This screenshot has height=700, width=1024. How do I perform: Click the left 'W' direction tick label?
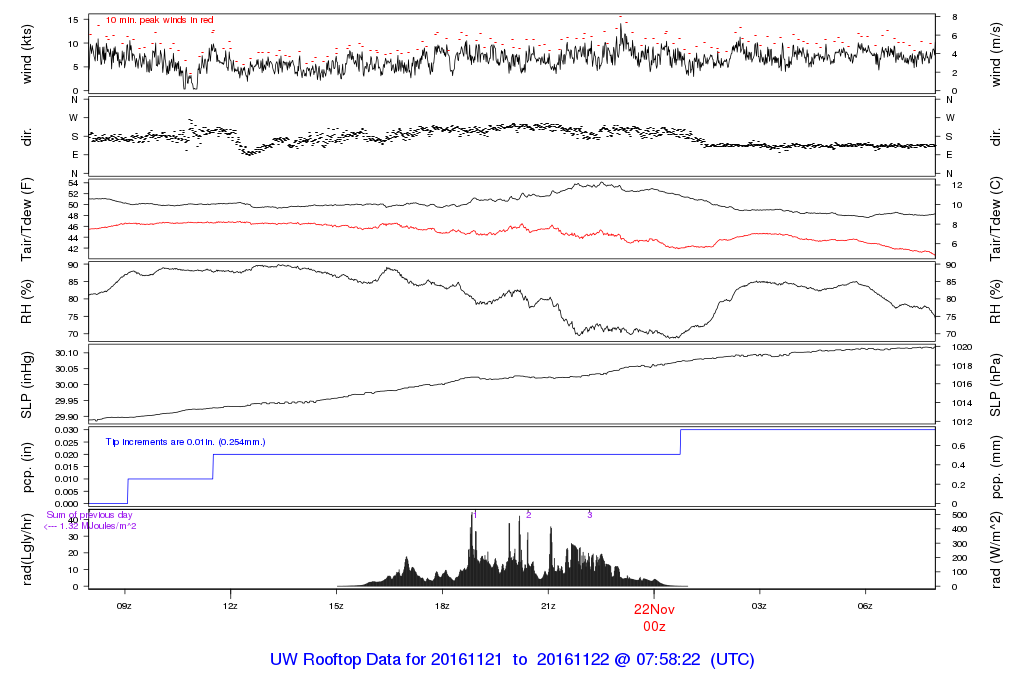74,118
